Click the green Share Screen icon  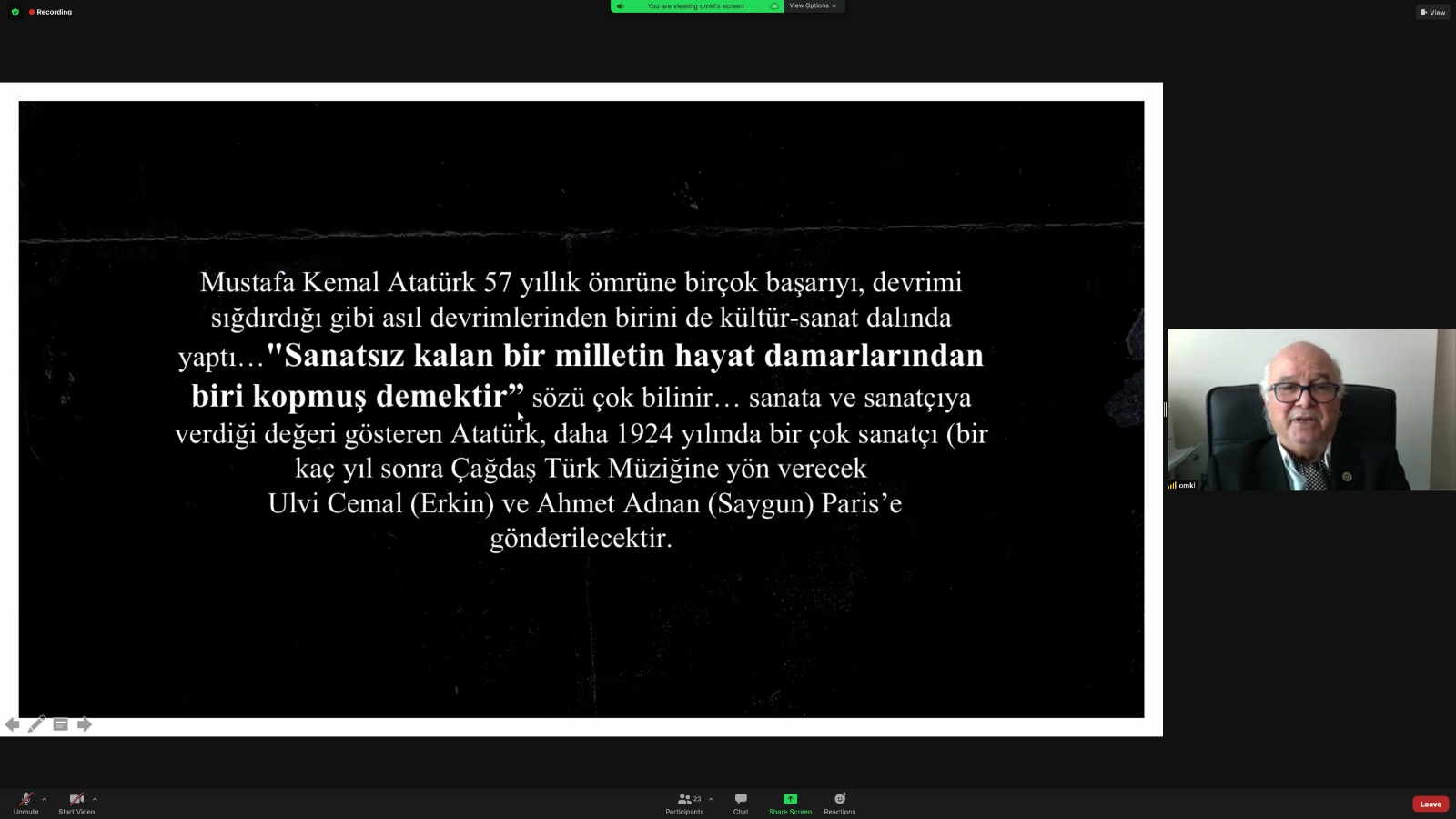coord(790,799)
